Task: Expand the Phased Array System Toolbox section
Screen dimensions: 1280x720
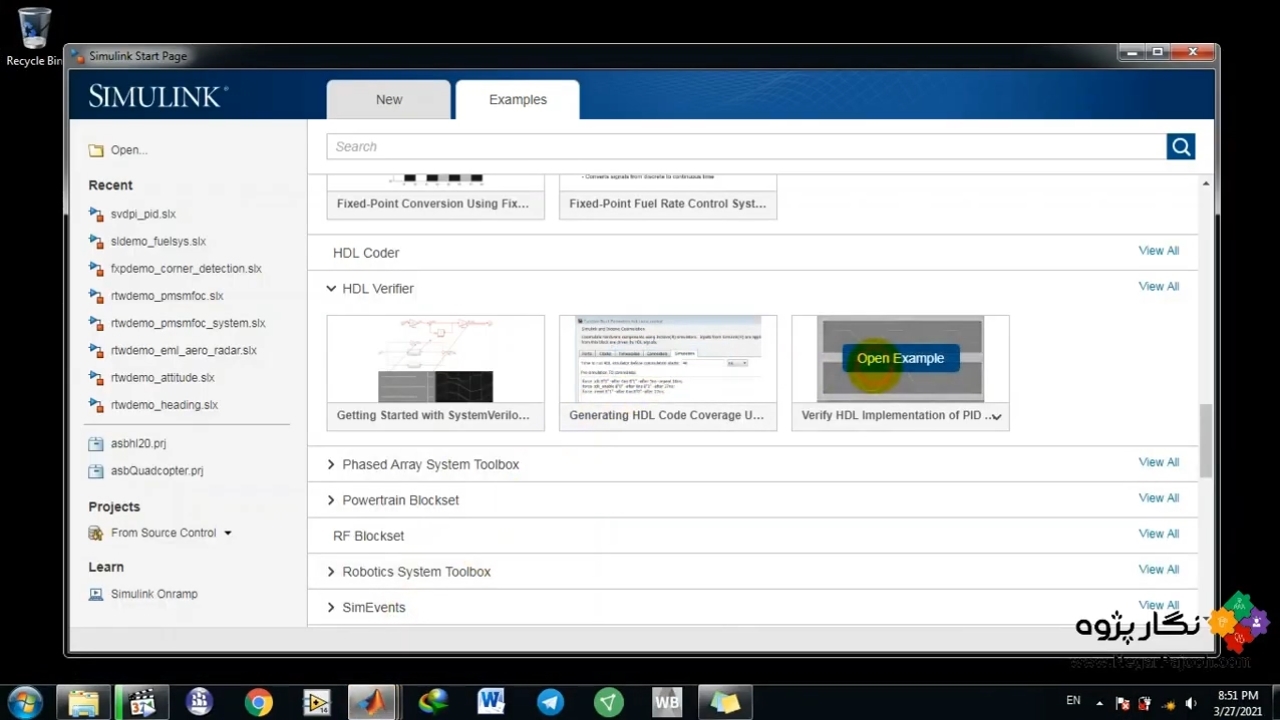Action: click(x=331, y=465)
